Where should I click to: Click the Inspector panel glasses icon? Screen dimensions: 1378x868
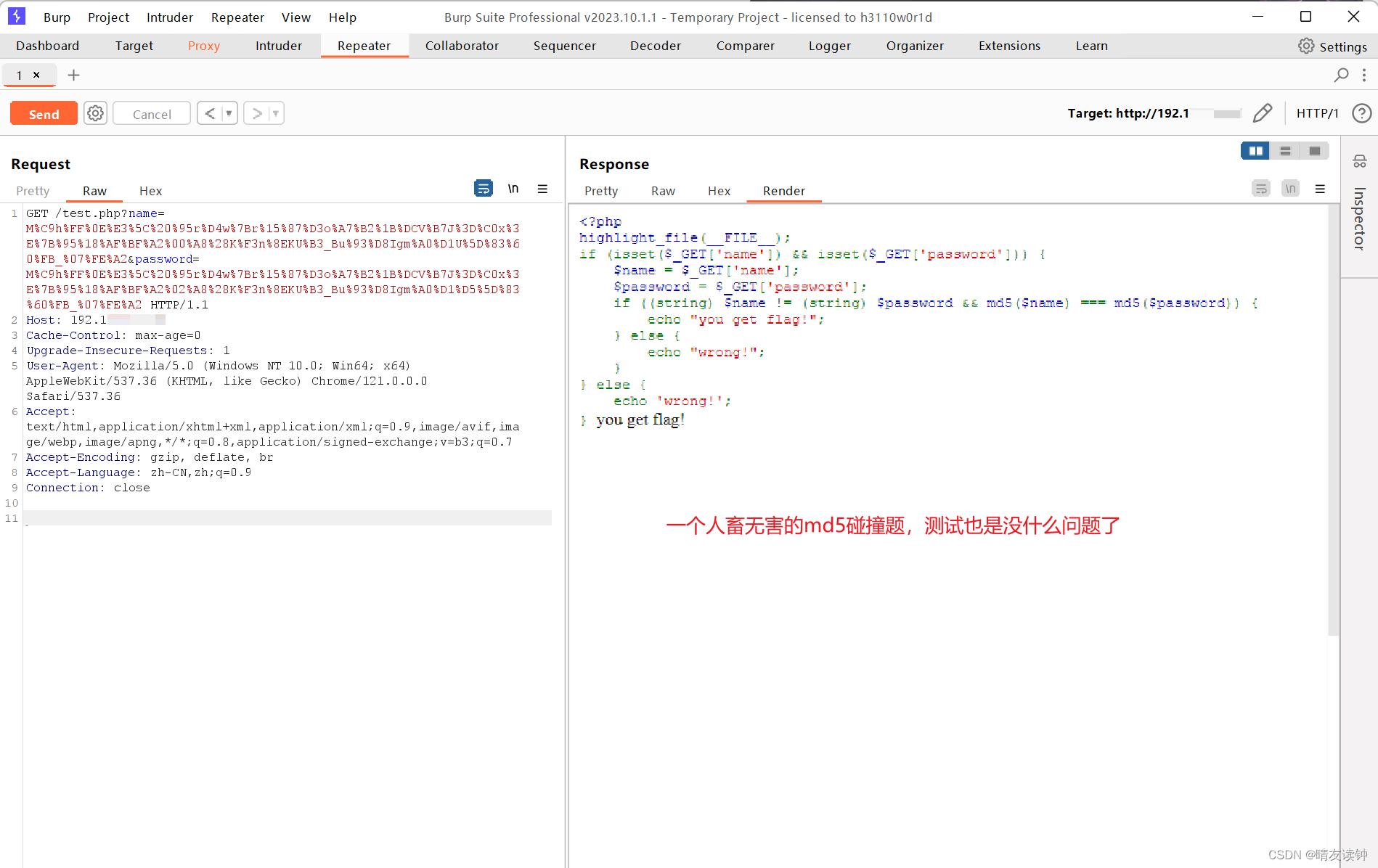pyautogui.click(x=1360, y=161)
